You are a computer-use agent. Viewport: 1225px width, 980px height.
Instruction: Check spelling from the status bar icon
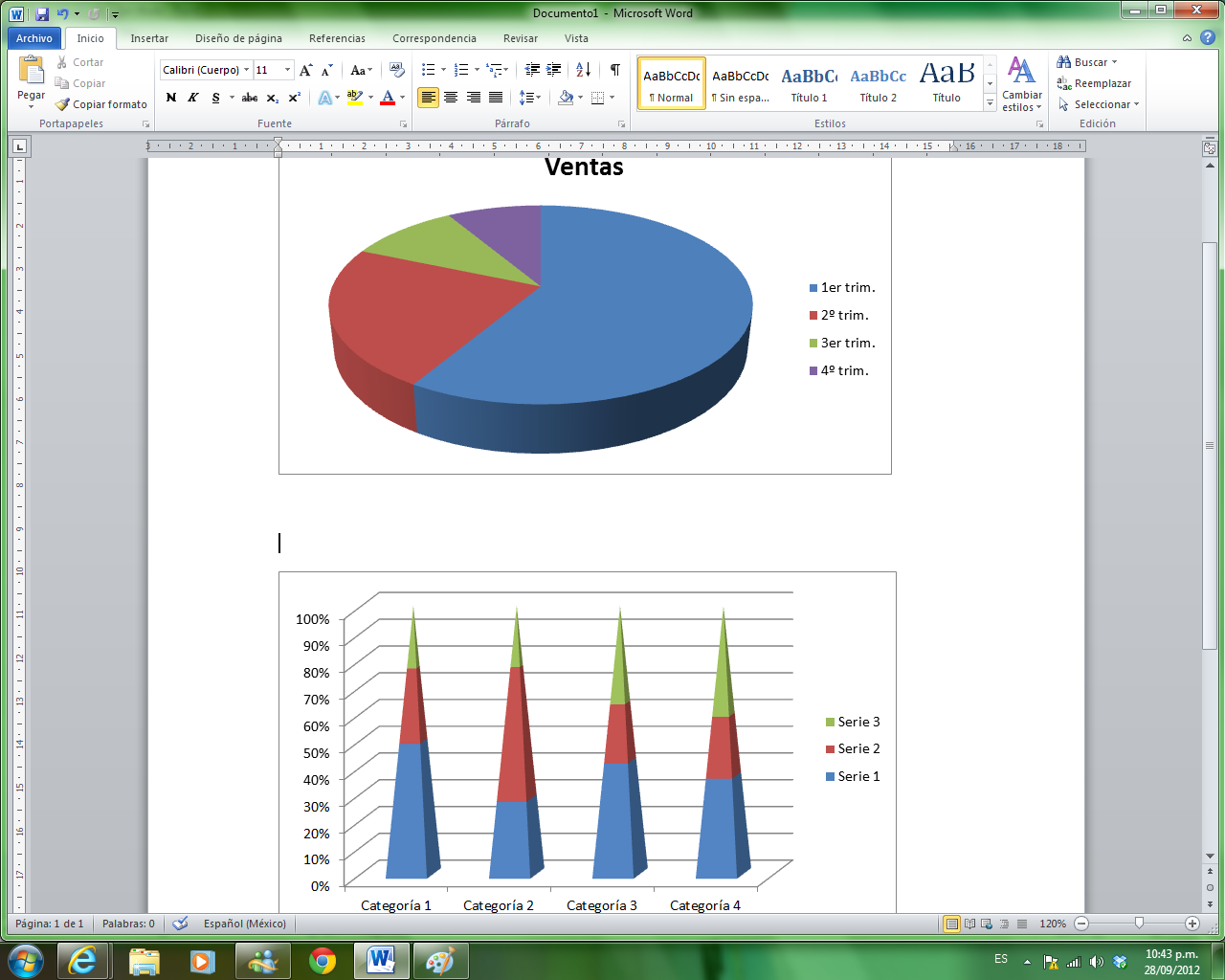[x=180, y=924]
